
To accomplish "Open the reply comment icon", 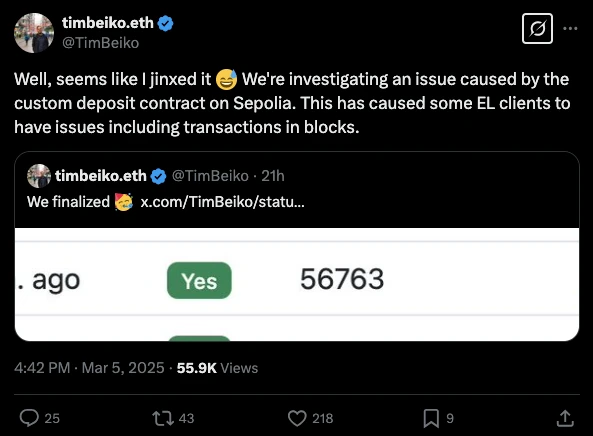I will 29,418.
